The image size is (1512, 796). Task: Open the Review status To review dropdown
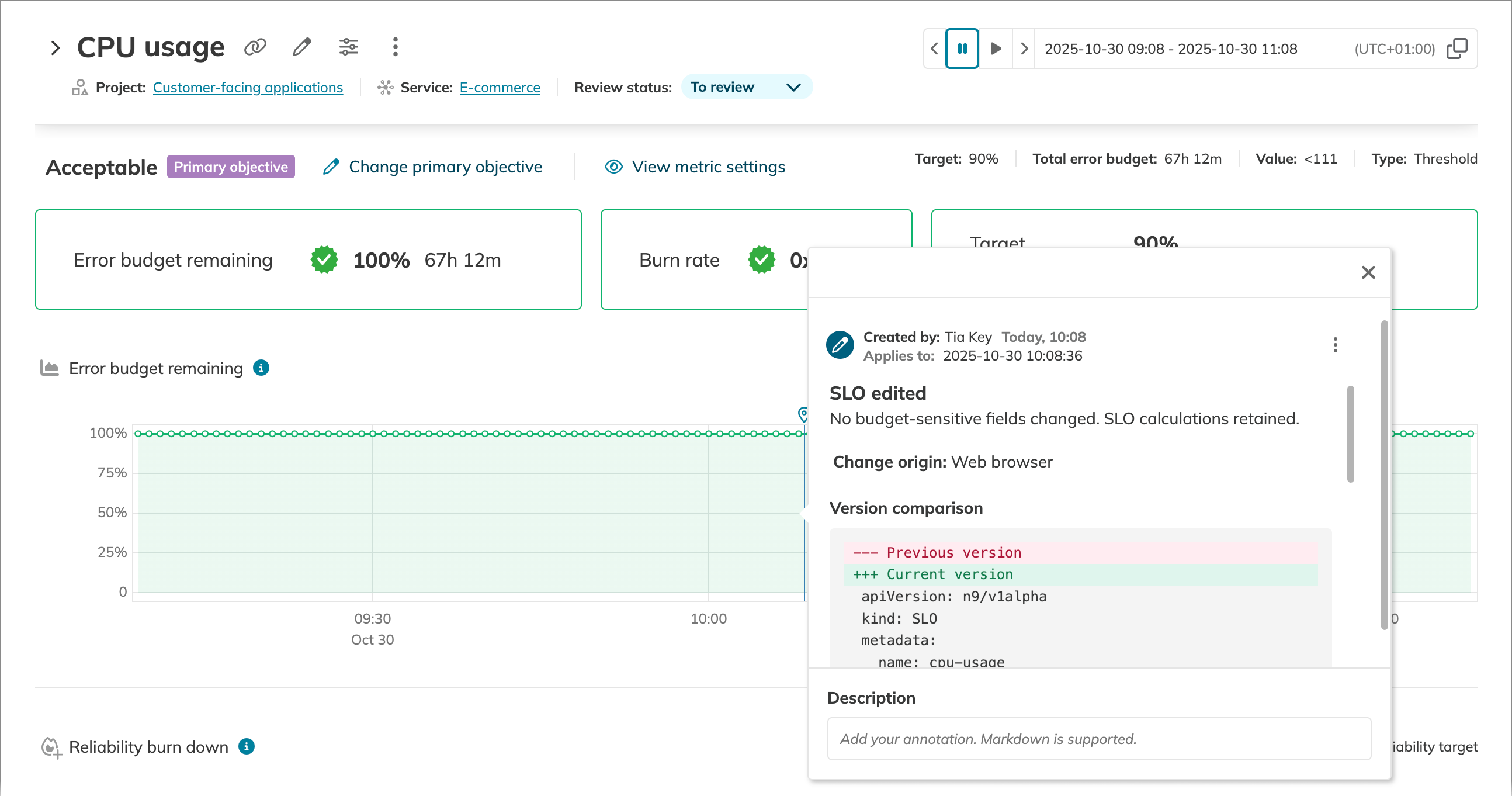click(x=746, y=87)
